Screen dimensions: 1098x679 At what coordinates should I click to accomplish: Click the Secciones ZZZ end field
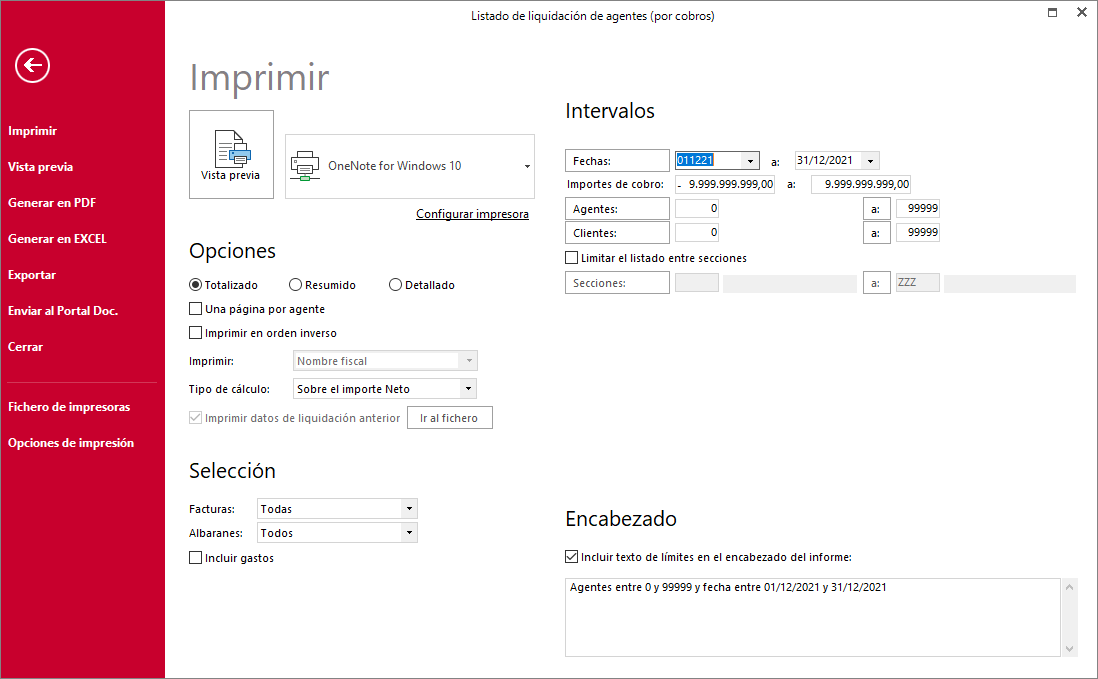918,283
